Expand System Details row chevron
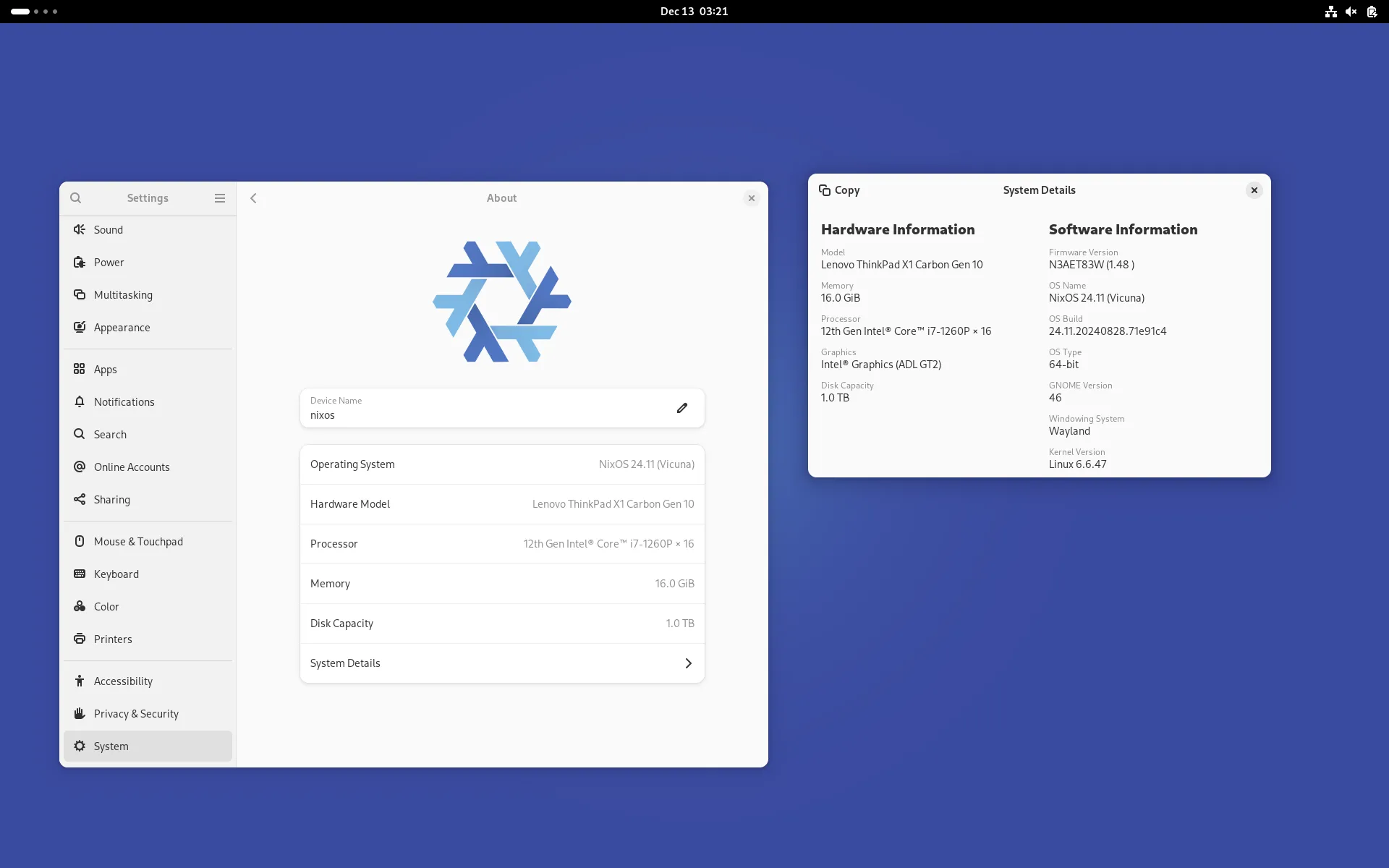Image resolution: width=1389 pixels, height=868 pixels. (x=688, y=663)
